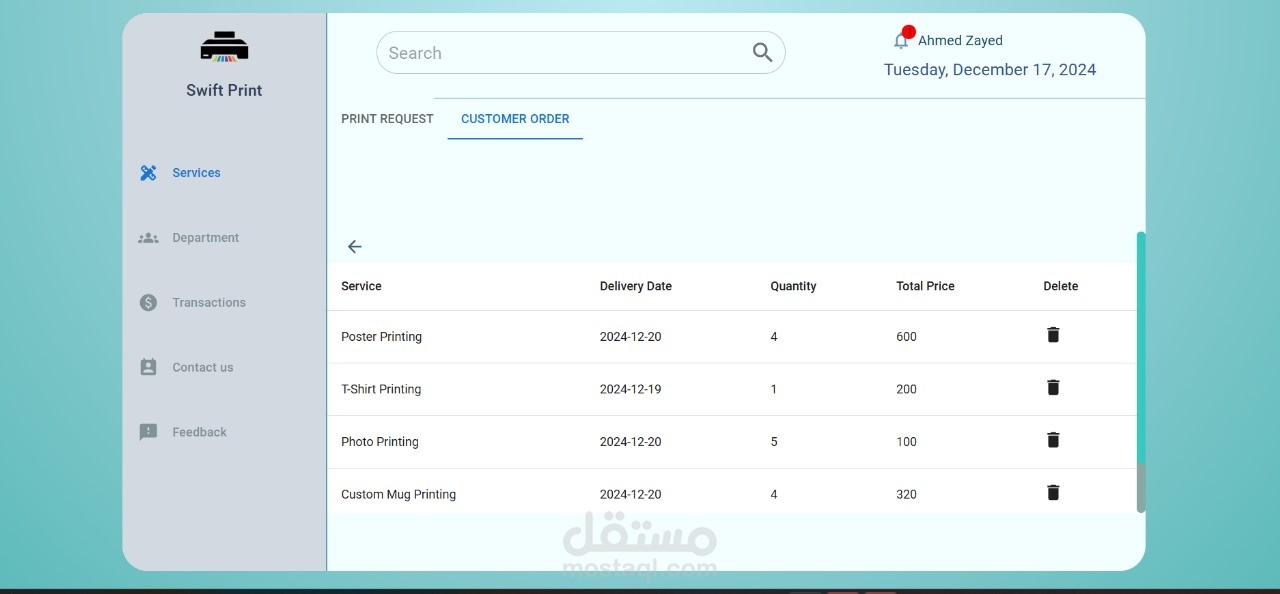Click the Quantity column header
Image resolution: width=1280 pixels, height=594 pixels.
point(793,286)
